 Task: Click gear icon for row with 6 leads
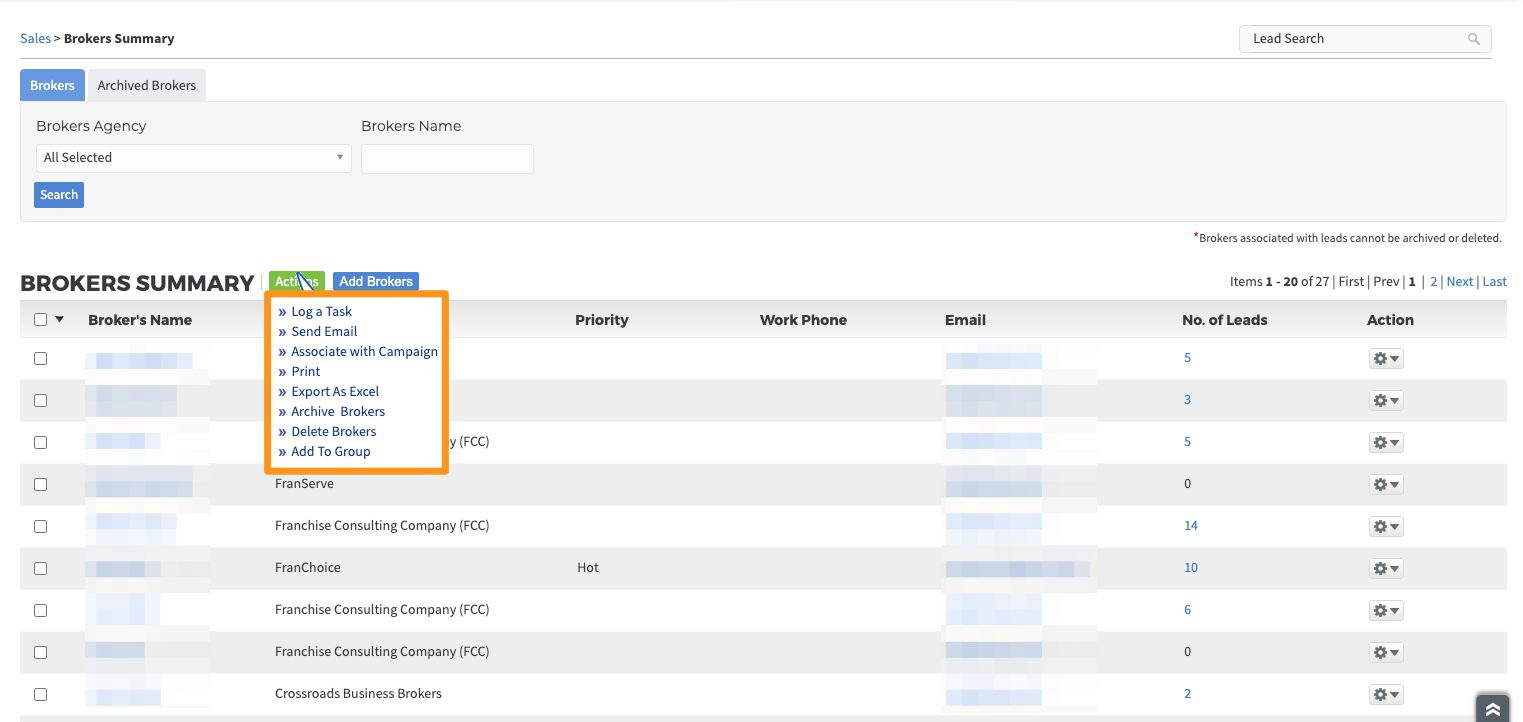[1386, 610]
